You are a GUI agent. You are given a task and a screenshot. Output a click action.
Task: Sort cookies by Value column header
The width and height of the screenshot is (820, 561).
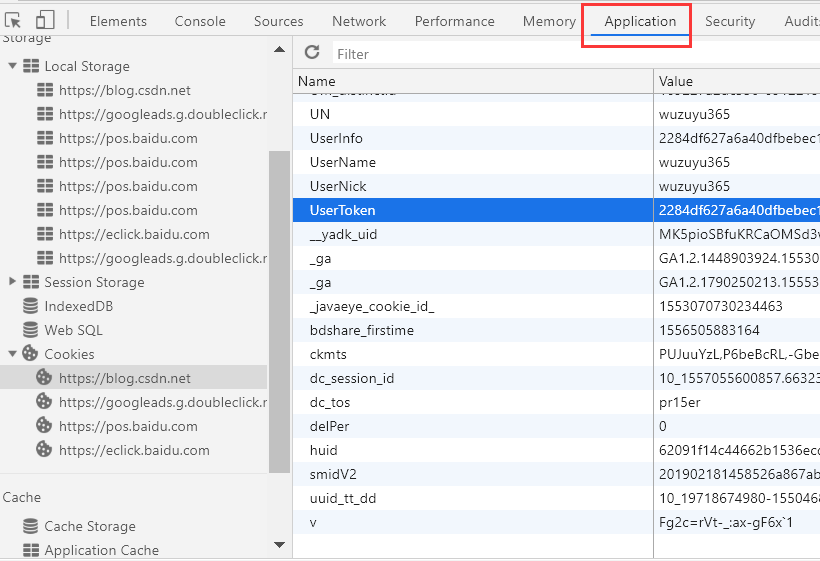click(x=737, y=81)
